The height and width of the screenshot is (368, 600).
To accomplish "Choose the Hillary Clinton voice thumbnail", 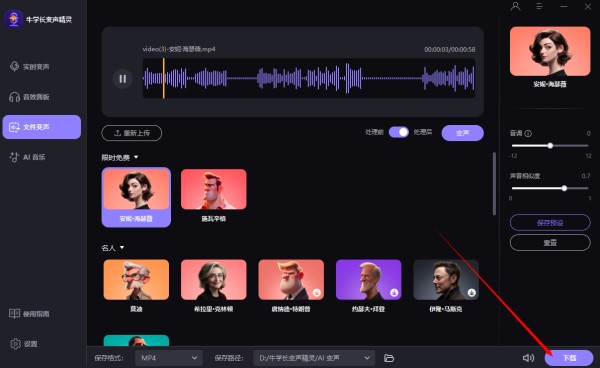I will [214, 280].
